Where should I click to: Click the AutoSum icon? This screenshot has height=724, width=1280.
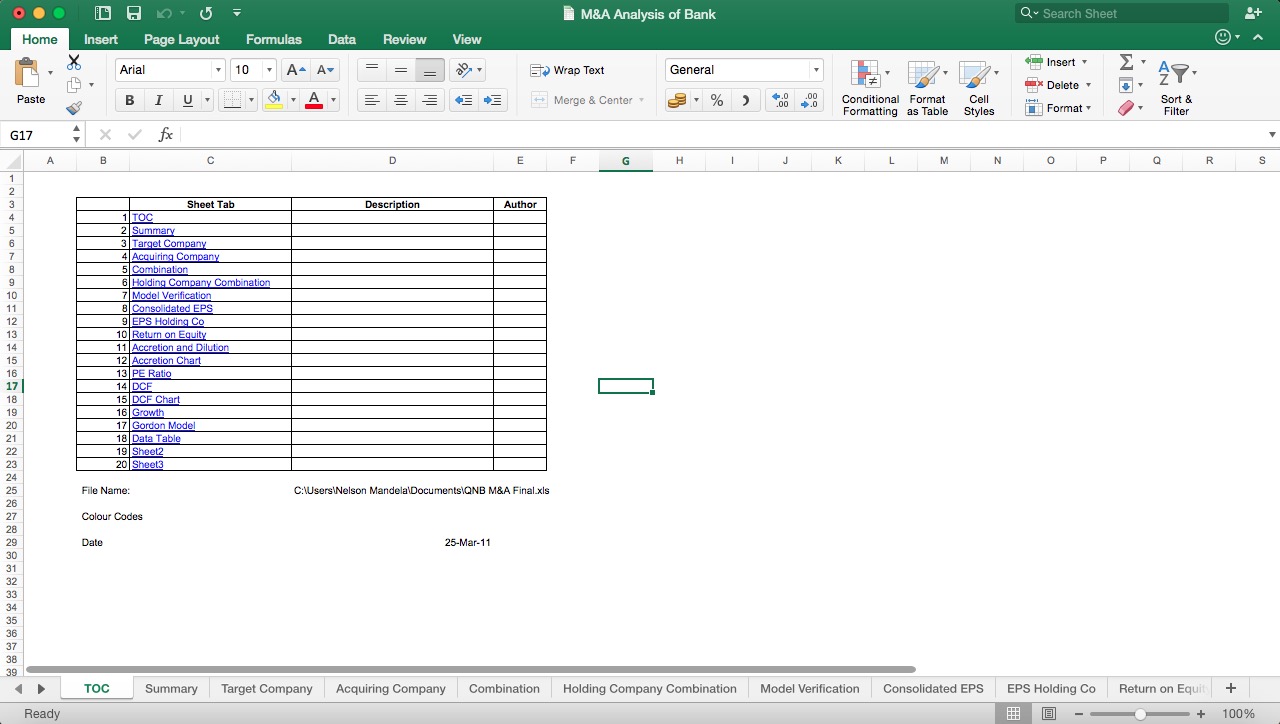[x=1127, y=62]
